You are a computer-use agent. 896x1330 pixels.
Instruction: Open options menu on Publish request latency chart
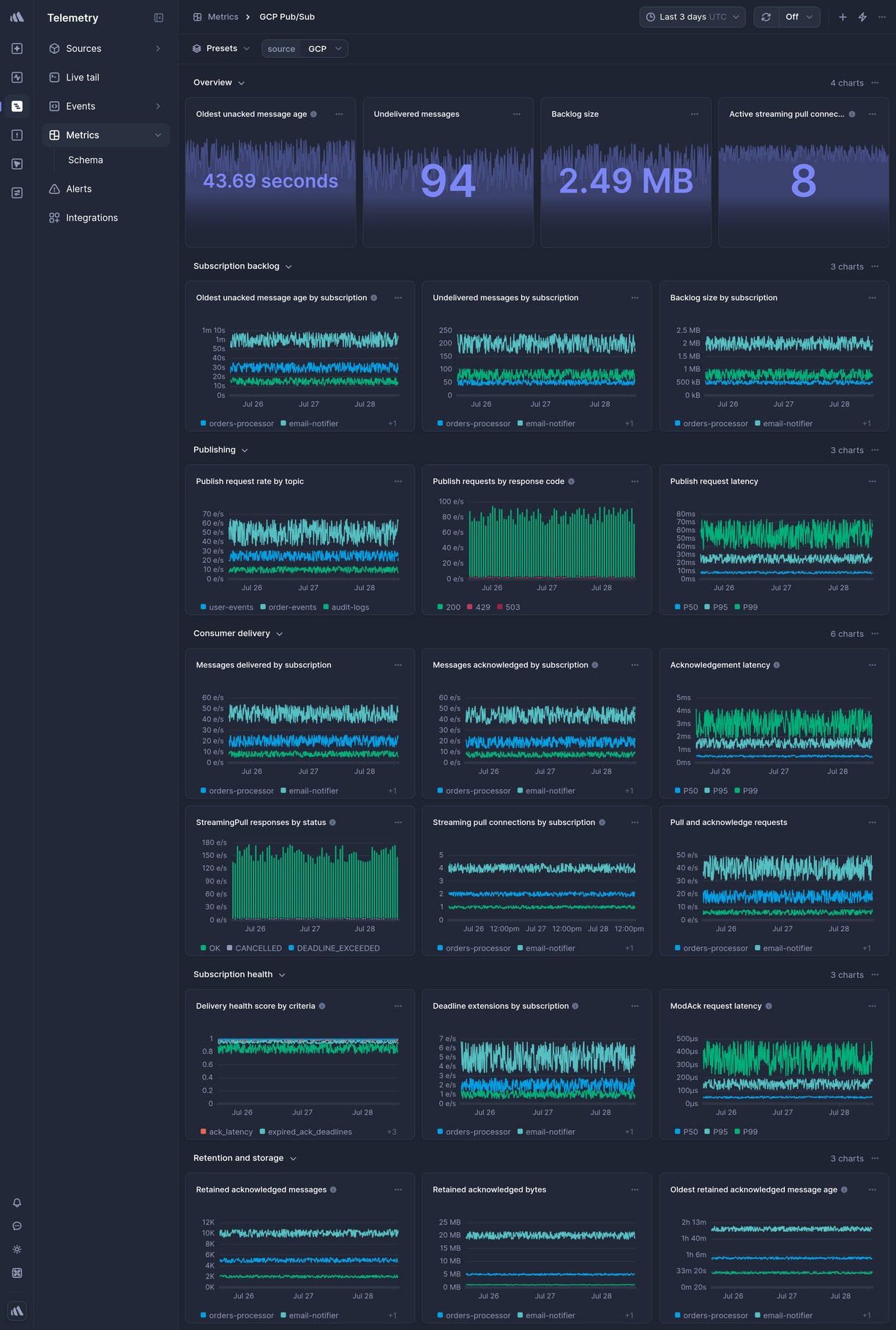click(x=873, y=482)
